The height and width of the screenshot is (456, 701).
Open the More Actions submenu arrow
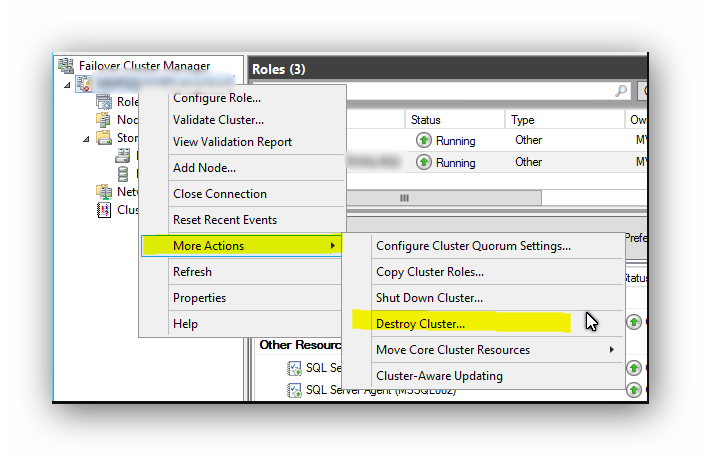pos(333,245)
